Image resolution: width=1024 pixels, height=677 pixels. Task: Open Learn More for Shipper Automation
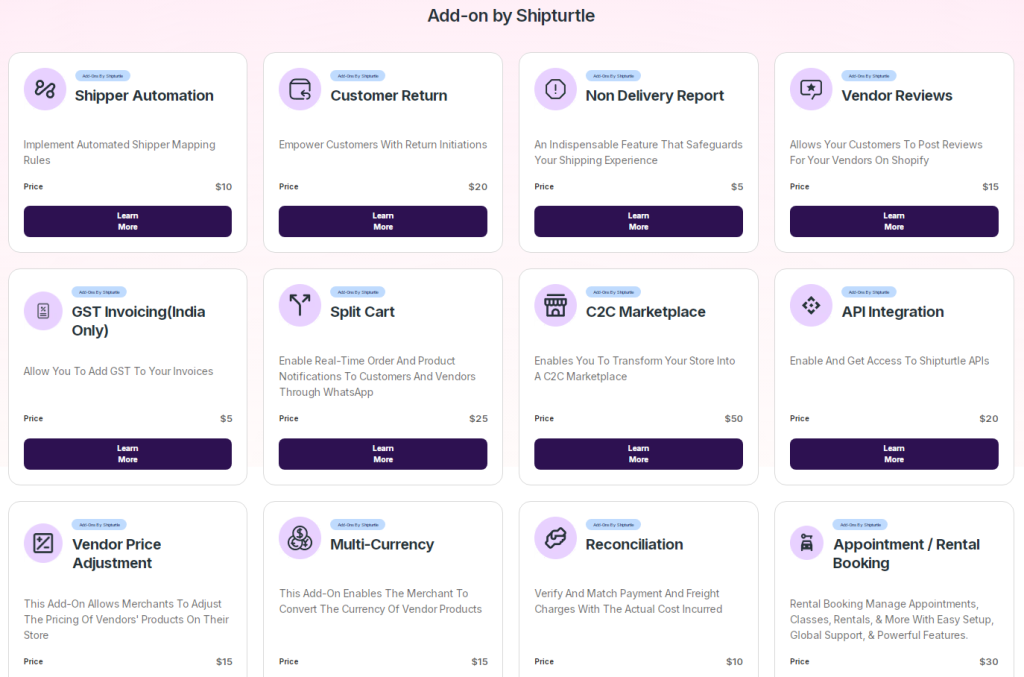coord(128,221)
